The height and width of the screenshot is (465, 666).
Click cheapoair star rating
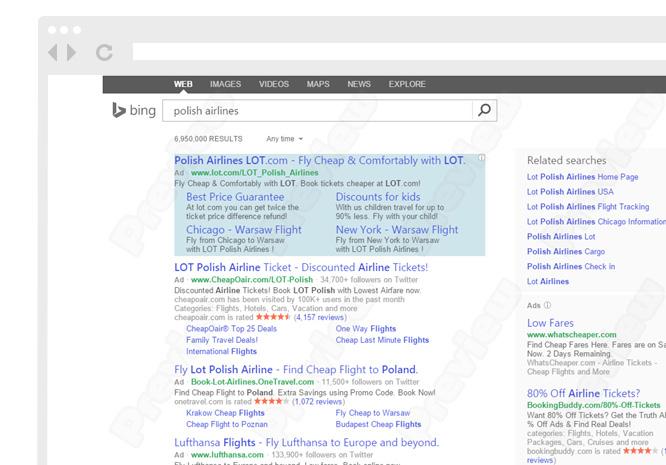pos(273,317)
